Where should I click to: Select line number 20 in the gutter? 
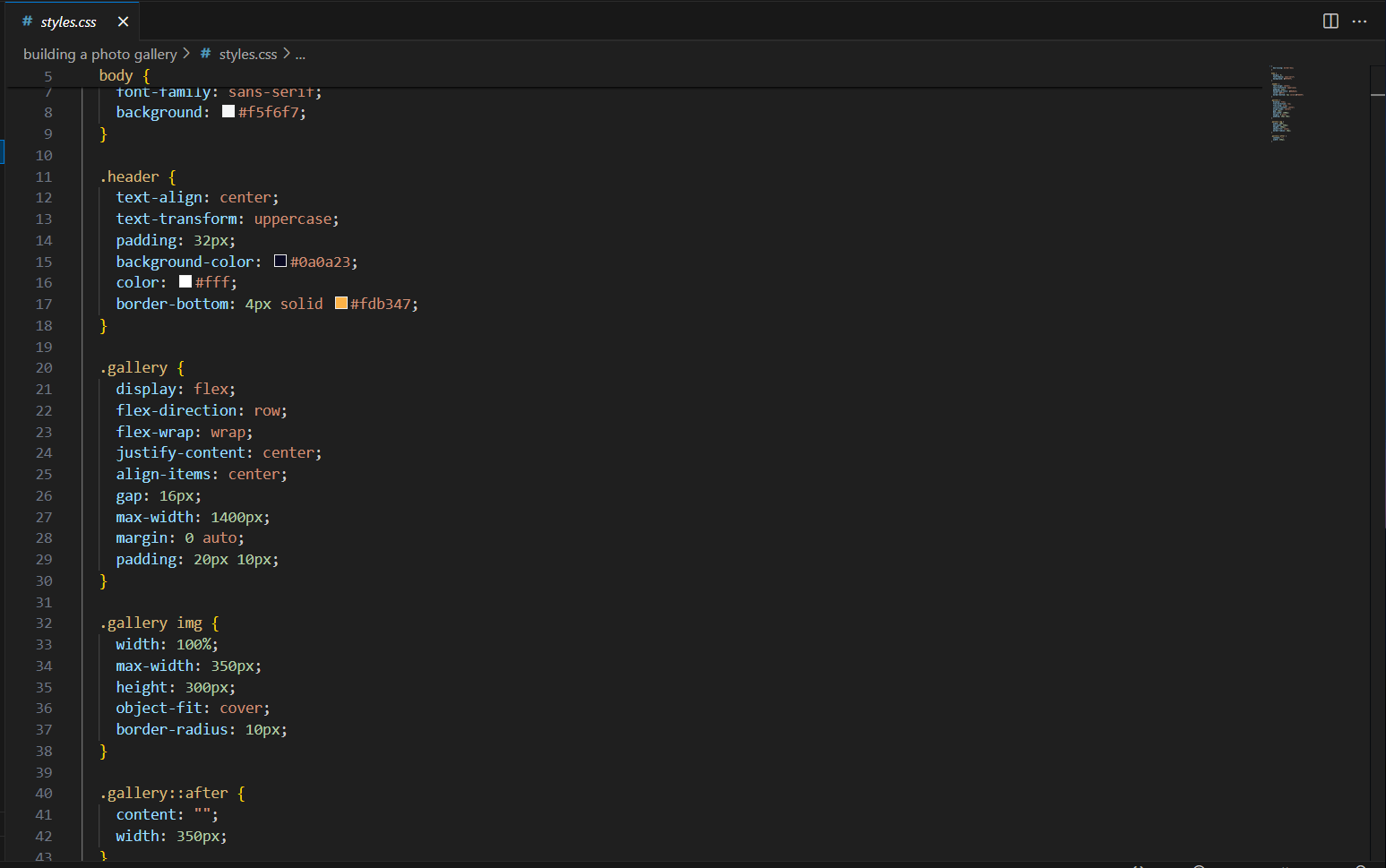[x=44, y=368]
